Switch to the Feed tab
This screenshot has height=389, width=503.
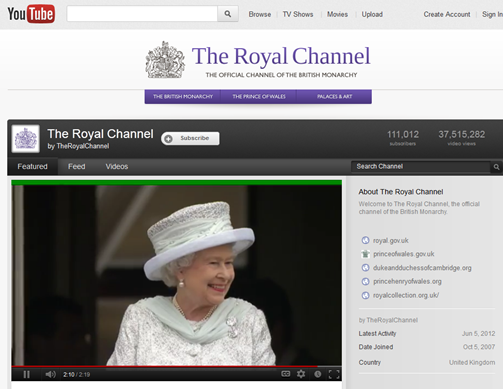point(77,166)
